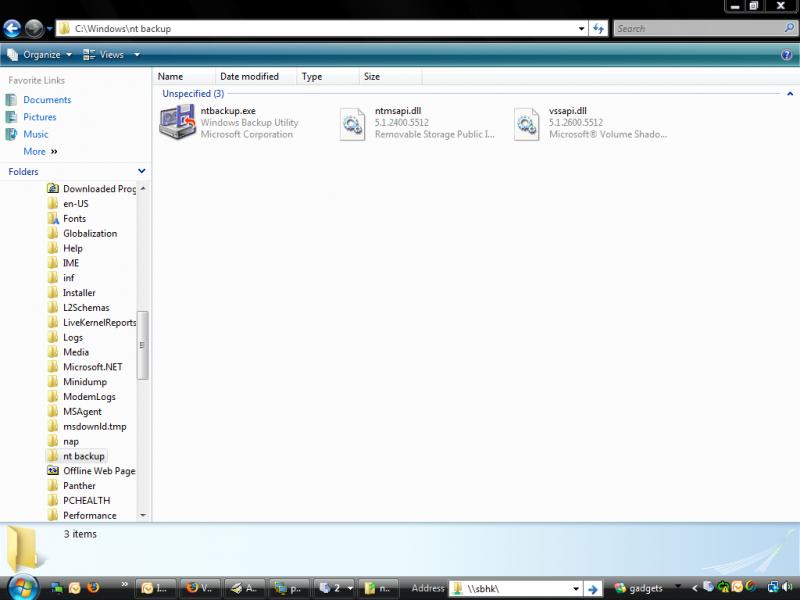
Task: Click the Views button
Action: pos(104,55)
